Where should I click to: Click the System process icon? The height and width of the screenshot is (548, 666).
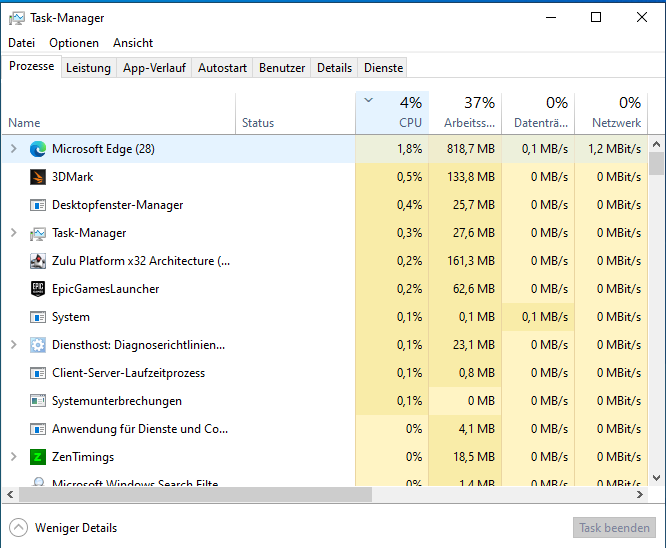(38, 317)
